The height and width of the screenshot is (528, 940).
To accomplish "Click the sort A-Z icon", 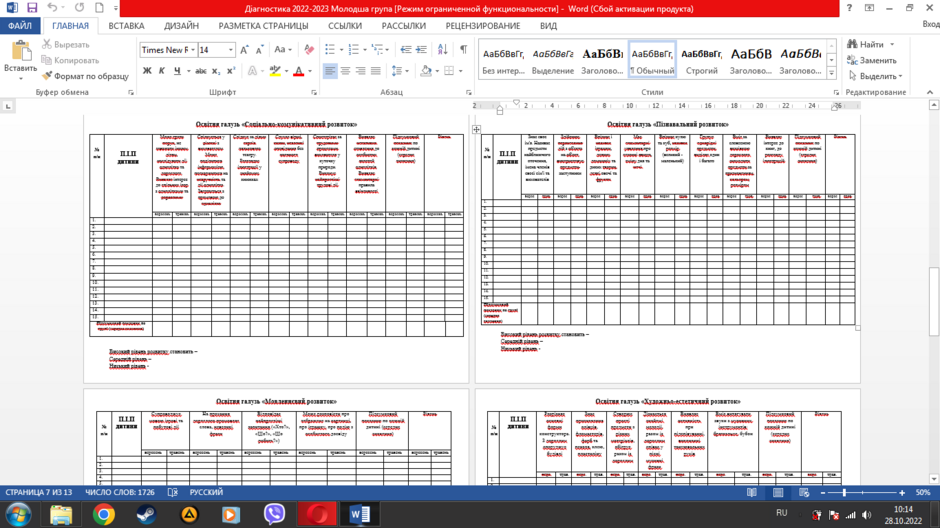I will click(x=442, y=50).
